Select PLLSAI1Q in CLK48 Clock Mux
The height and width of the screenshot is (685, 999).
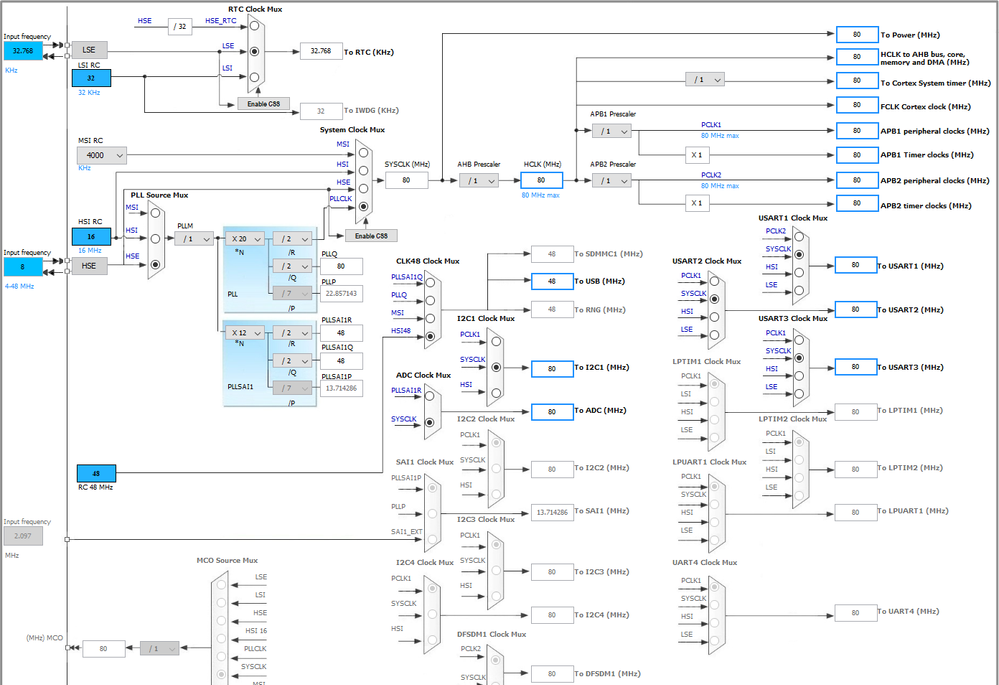click(x=430, y=282)
